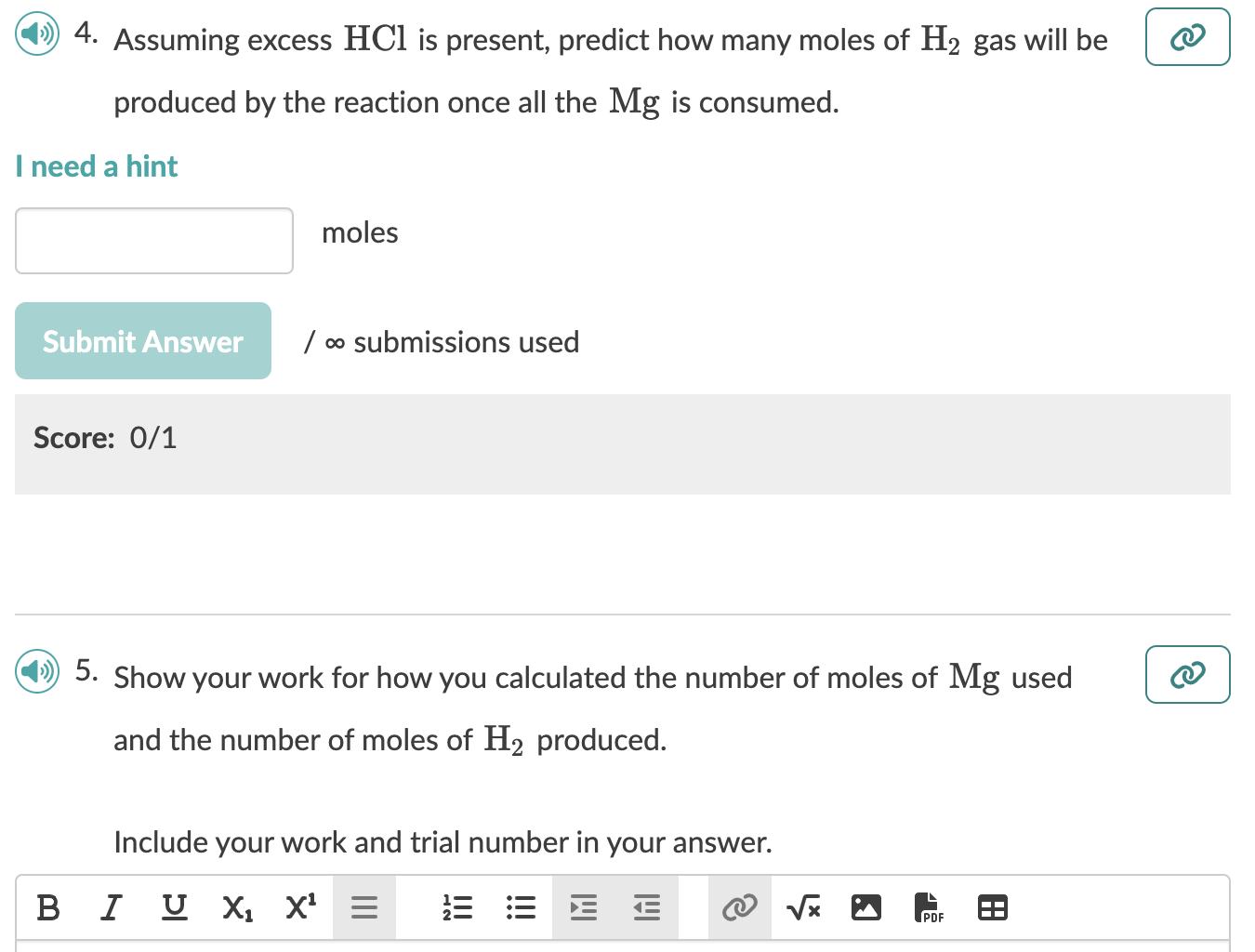
Task: Apply subscript formatting in the editor
Action: 237,907
